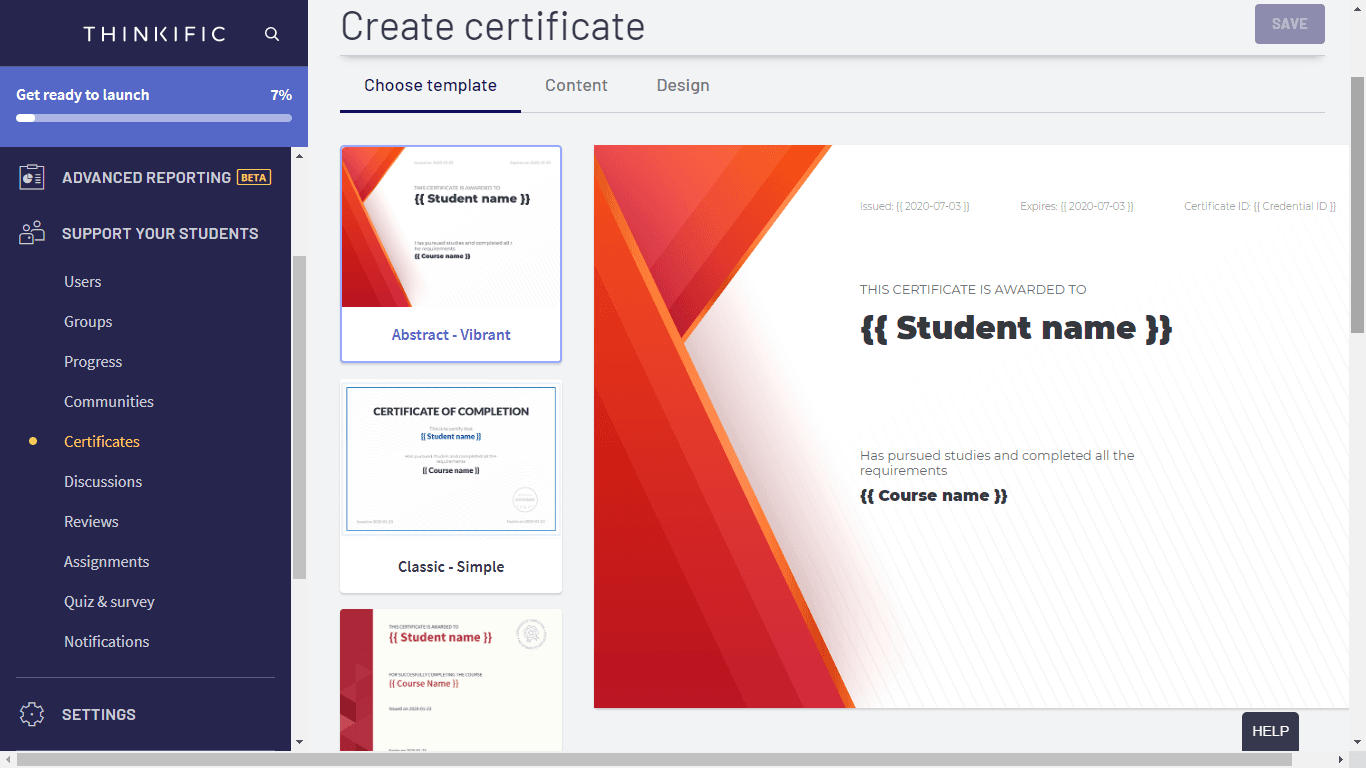Click the search magnifier icon
The height and width of the screenshot is (776, 1366).
pyautogui.click(x=272, y=34)
